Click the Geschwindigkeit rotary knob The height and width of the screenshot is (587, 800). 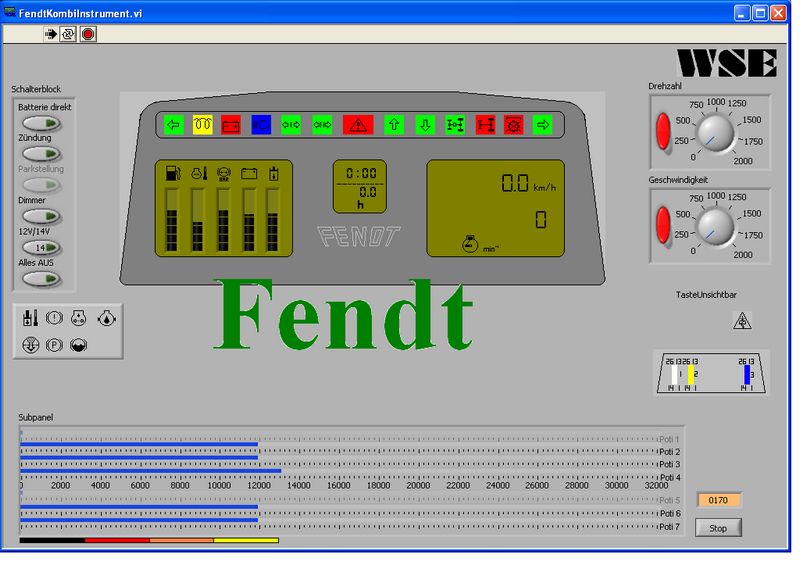[x=715, y=226]
